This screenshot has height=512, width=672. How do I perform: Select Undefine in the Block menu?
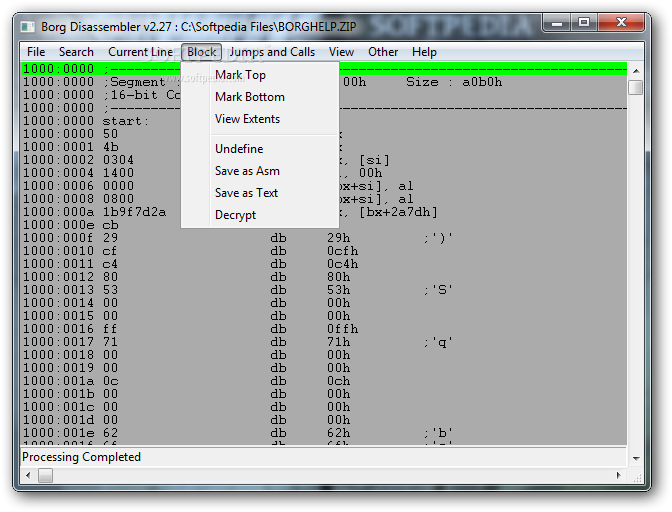point(260,149)
